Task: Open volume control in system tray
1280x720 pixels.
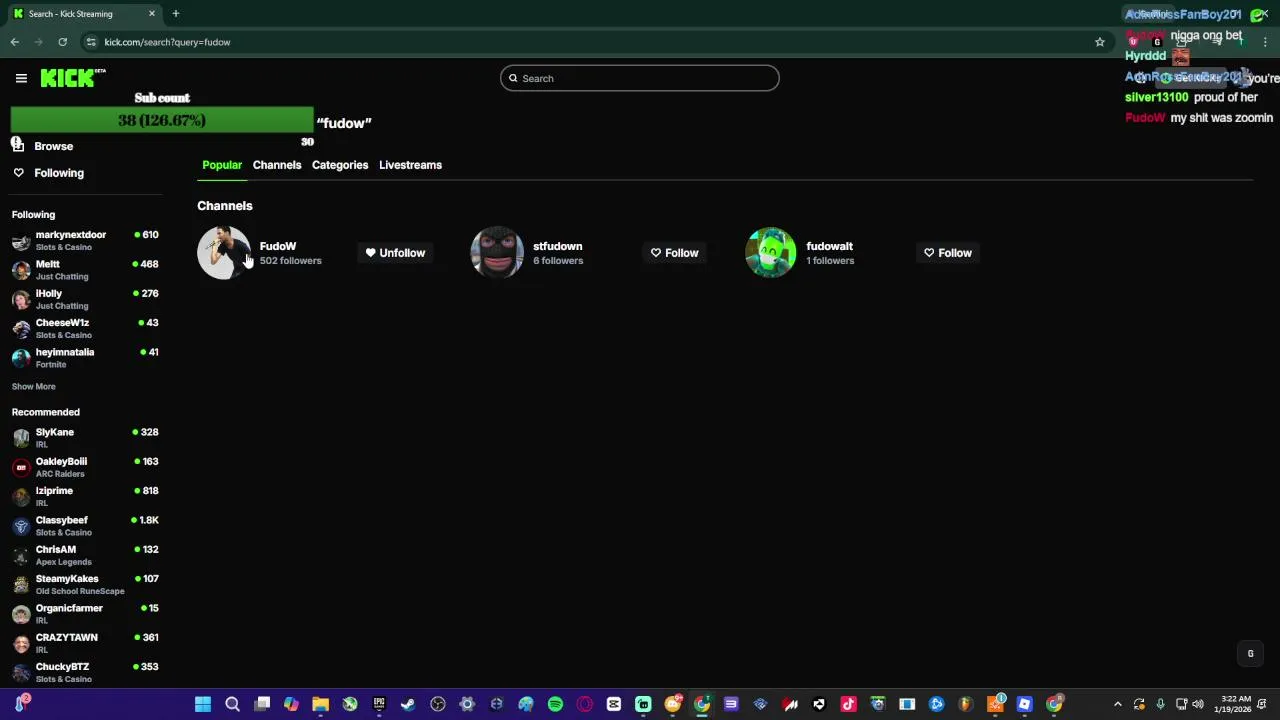Action: 1198,704
